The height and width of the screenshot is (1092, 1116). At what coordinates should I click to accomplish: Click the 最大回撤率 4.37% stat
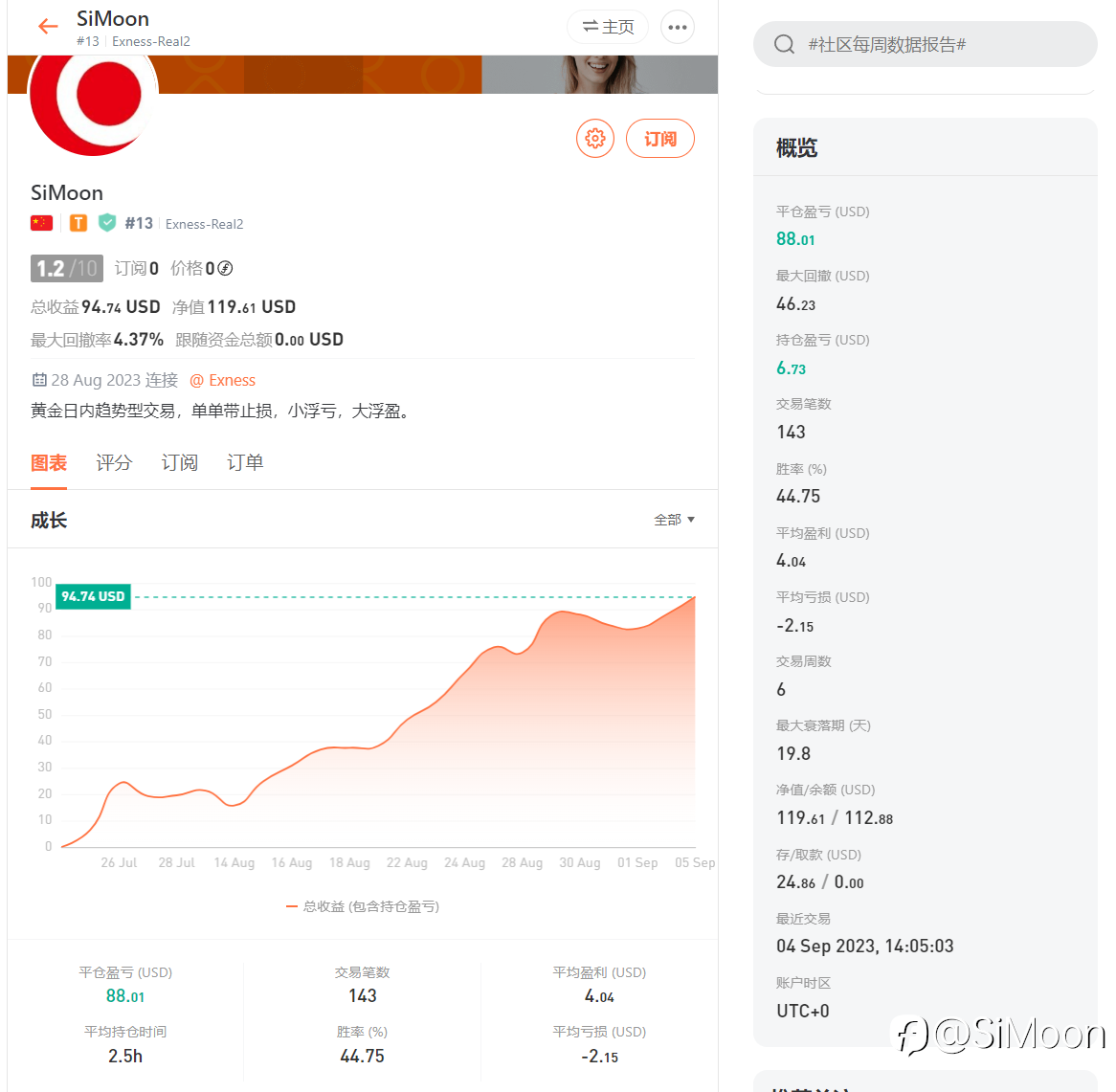point(97,340)
